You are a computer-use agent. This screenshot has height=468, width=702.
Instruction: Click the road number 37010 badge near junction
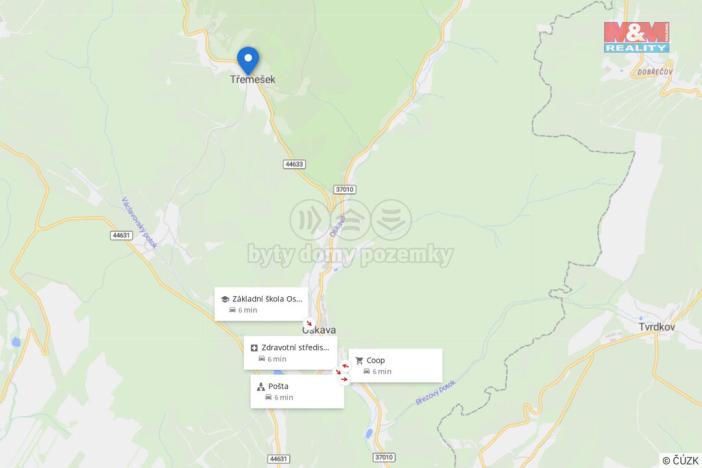[x=345, y=189]
